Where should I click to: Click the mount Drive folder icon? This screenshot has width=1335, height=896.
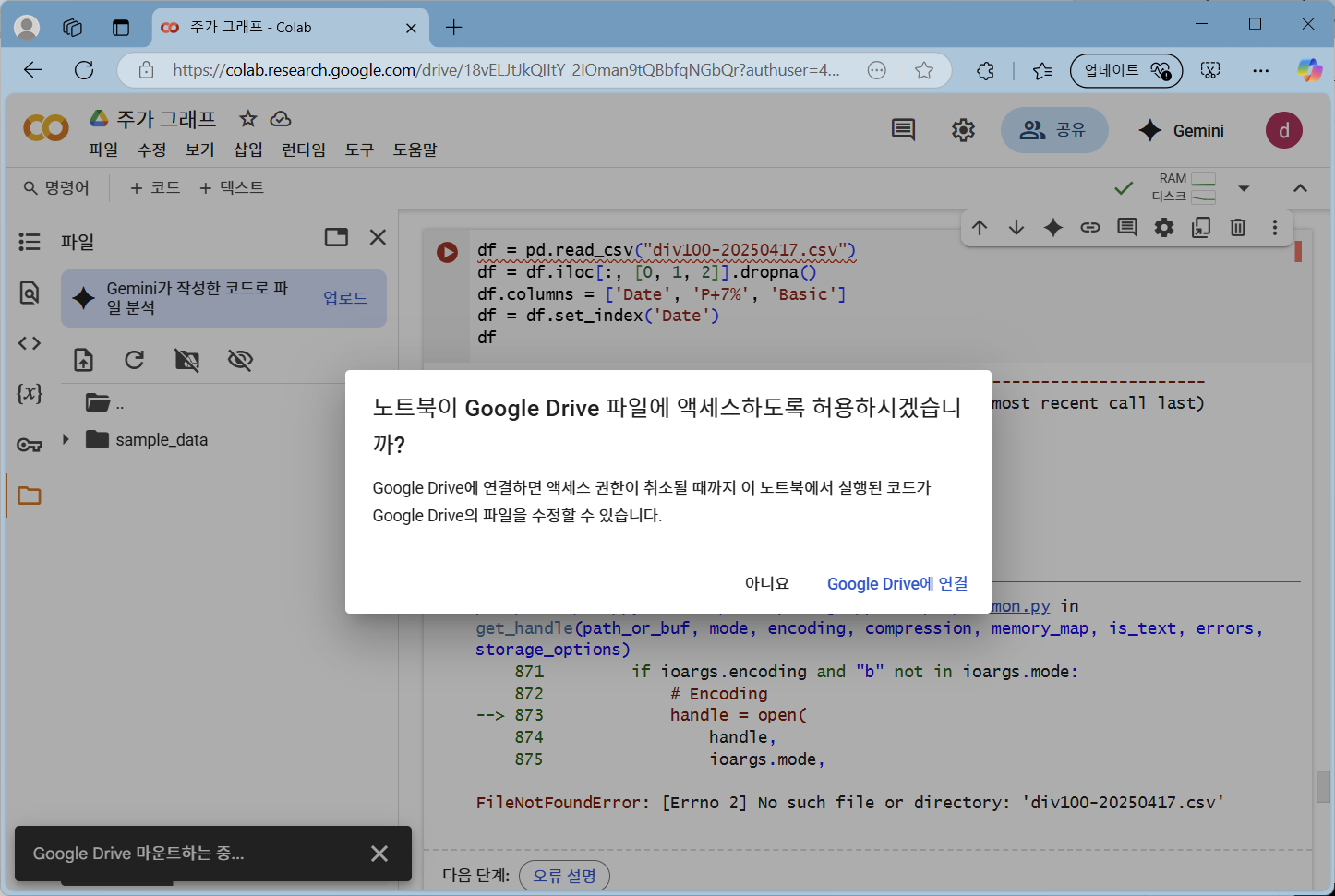(187, 360)
